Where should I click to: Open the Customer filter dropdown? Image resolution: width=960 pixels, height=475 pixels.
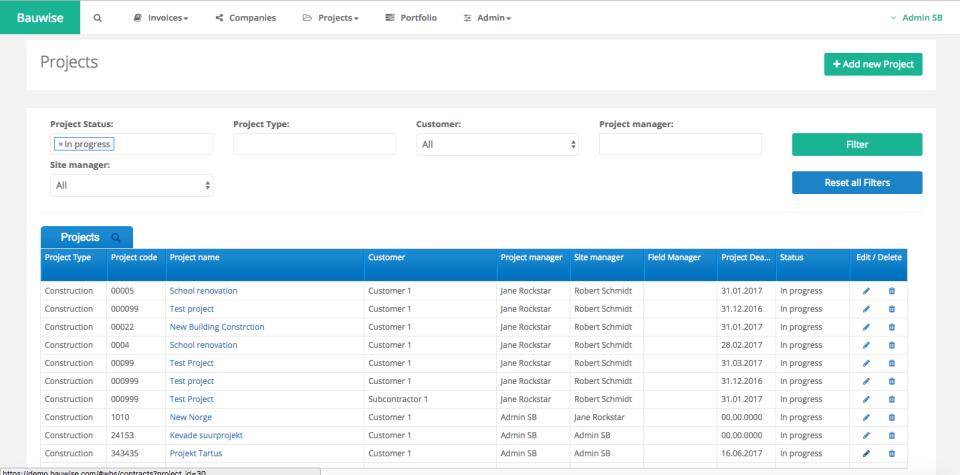[x=497, y=144]
